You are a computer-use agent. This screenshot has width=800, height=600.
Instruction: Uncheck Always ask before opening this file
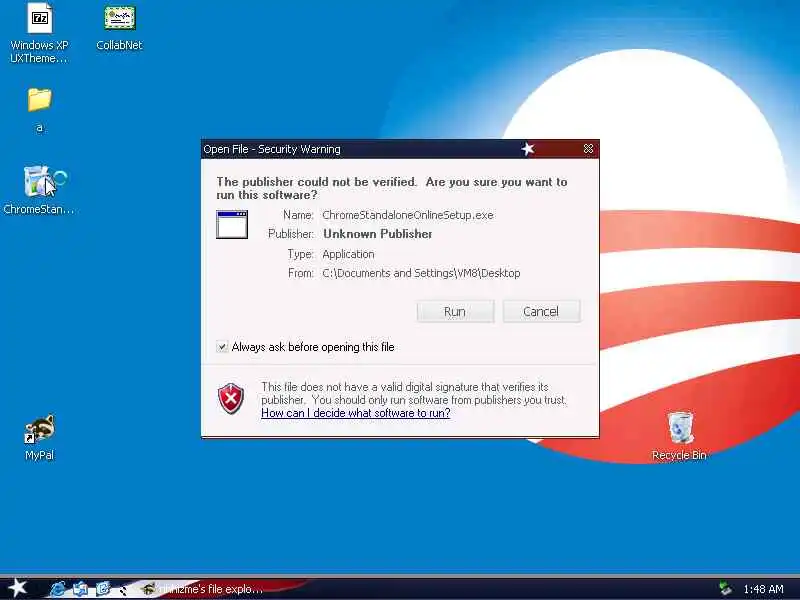(x=222, y=347)
